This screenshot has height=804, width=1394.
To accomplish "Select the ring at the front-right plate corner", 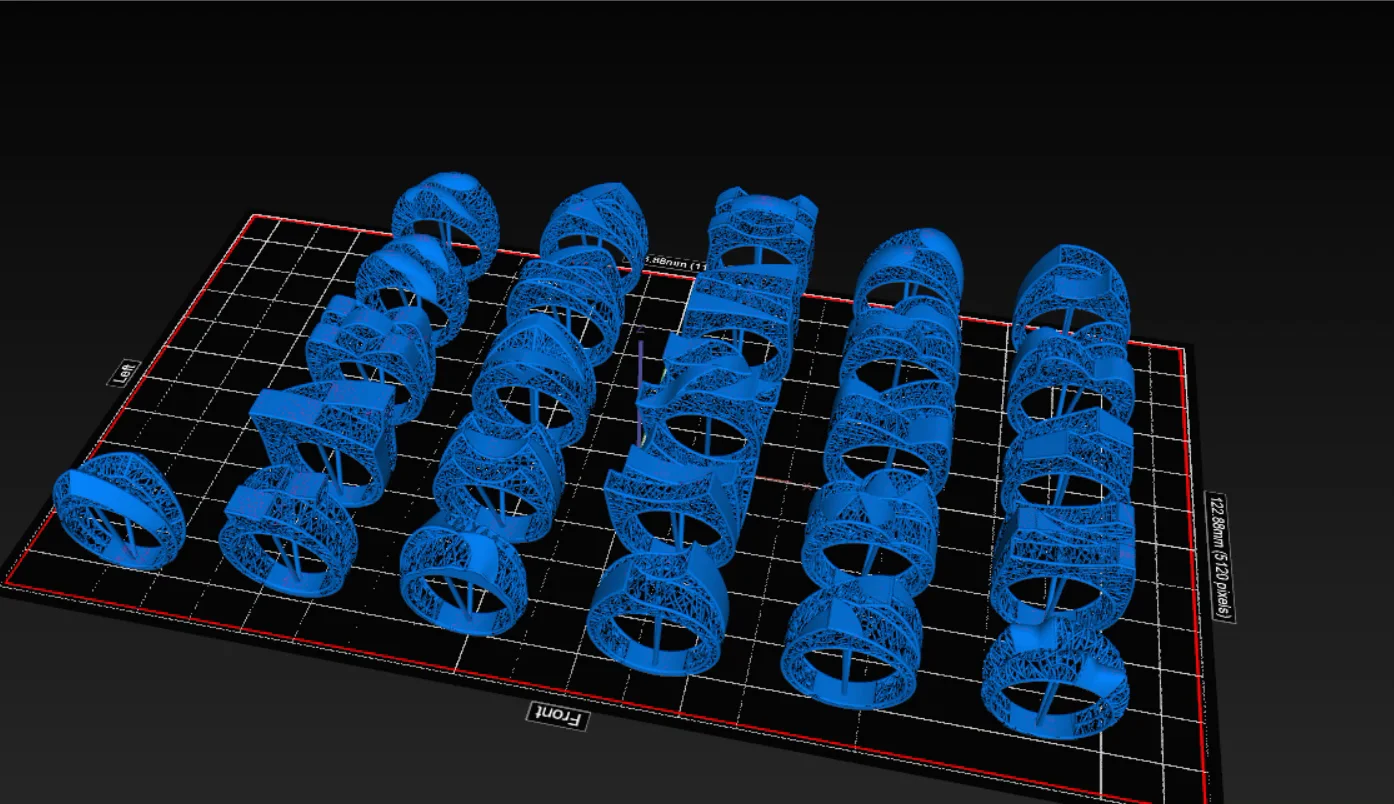I will pos(1056,677).
